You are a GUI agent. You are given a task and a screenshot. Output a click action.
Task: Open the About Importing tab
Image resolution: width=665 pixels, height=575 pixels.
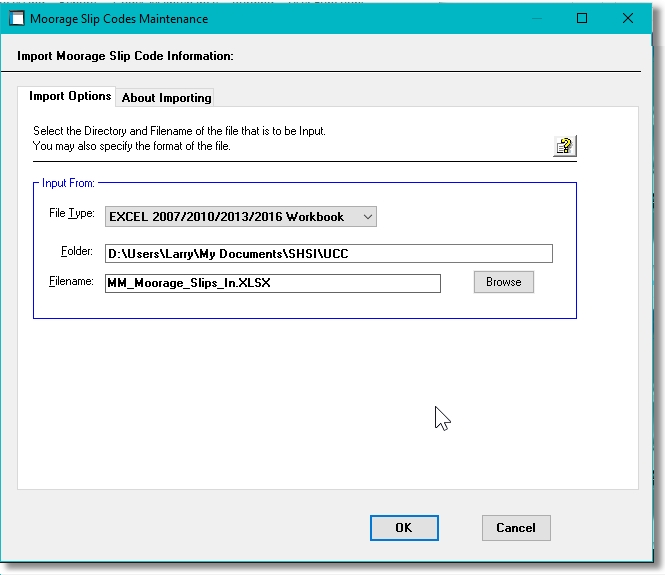166,98
